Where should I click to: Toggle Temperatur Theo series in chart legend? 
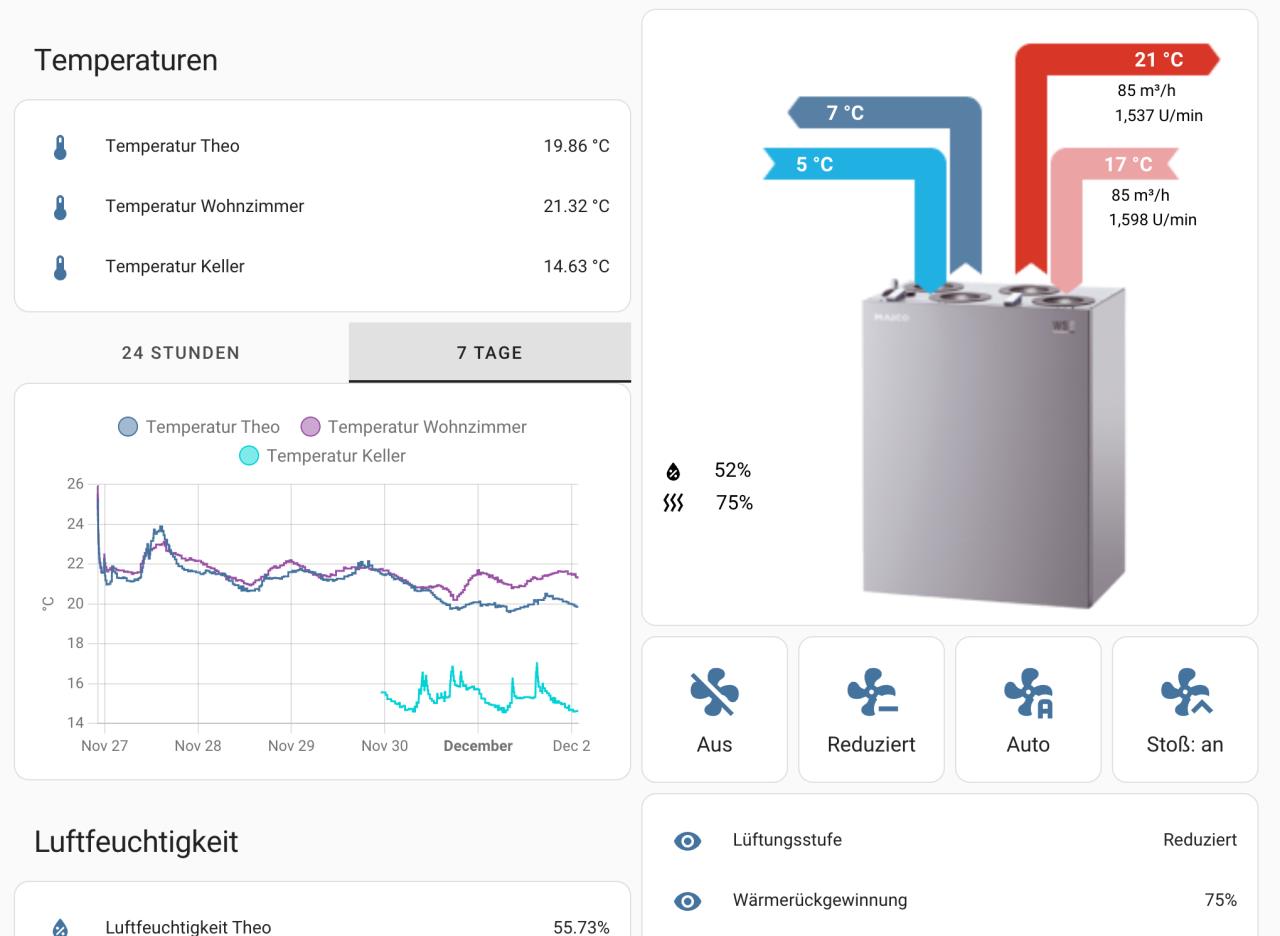coord(199,427)
